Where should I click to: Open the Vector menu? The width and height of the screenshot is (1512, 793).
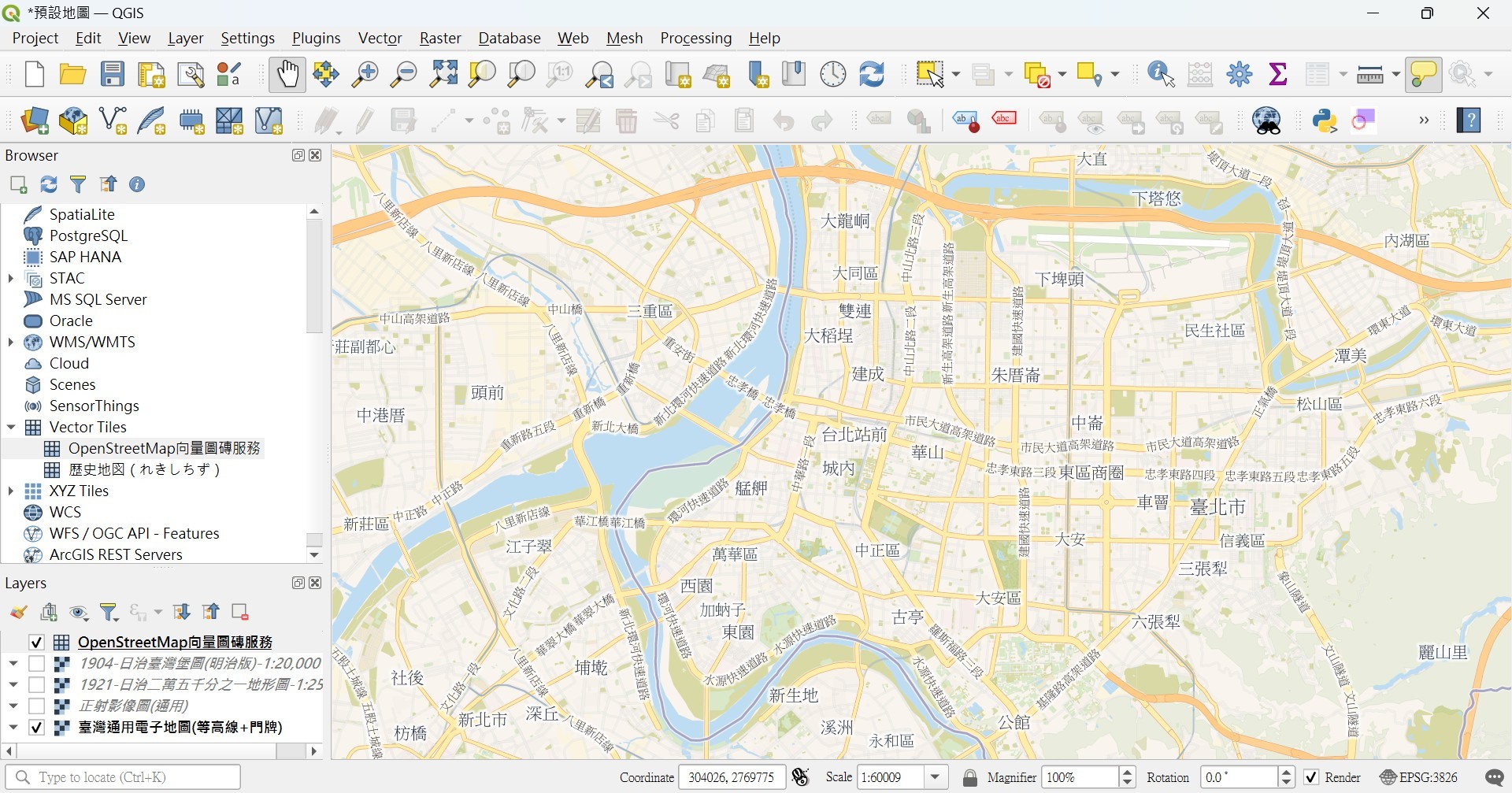click(x=380, y=38)
